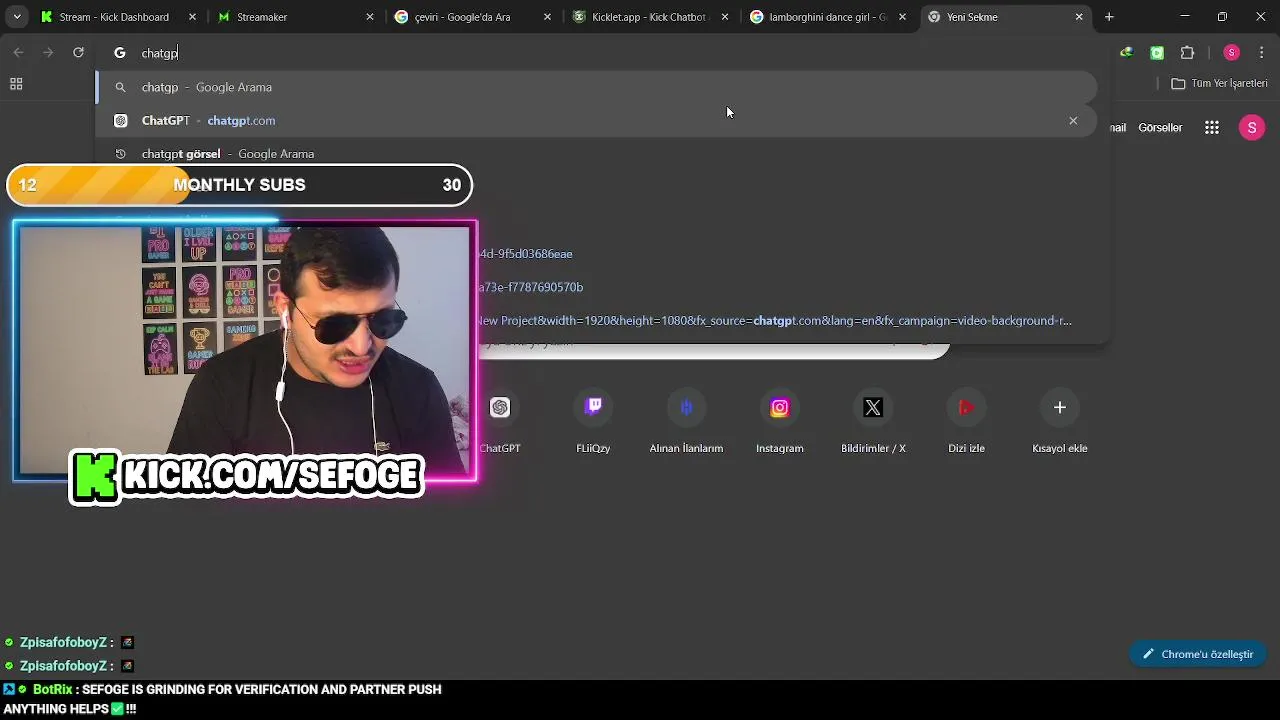Reload the current page
Image resolution: width=1280 pixels, height=720 pixels.
coord(78,53)
